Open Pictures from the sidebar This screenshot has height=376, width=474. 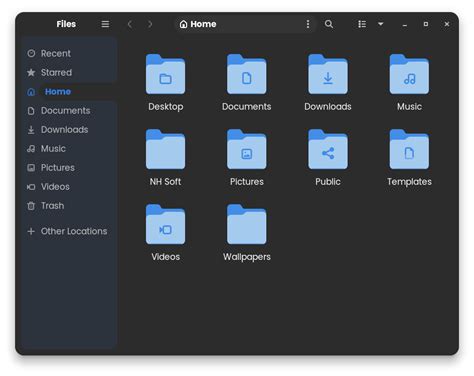coord(70,168)
